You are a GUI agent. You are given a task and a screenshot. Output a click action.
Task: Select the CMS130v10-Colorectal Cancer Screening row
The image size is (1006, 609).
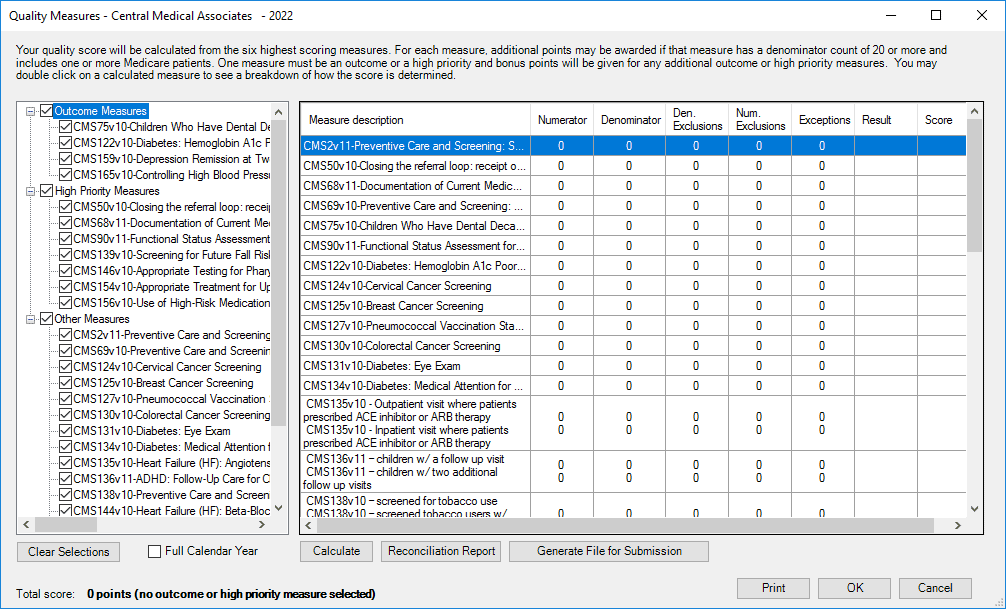click(414, 346)
